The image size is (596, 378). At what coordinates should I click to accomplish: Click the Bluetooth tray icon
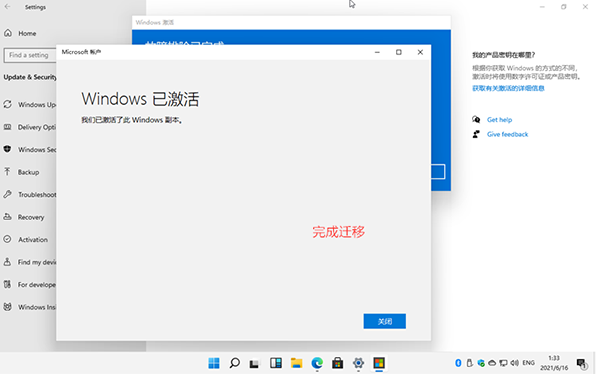(458, 363)
